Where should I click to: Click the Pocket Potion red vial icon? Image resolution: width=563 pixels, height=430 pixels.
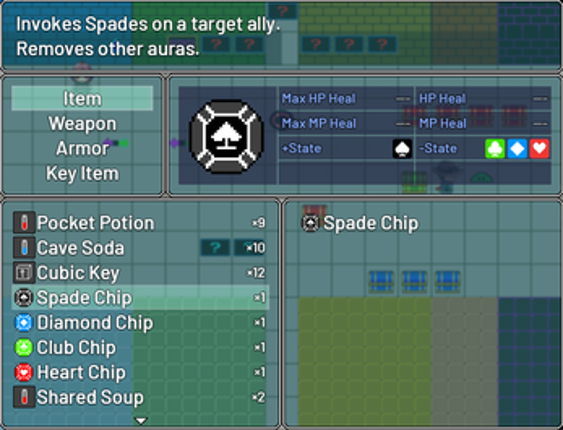point(24,223)
